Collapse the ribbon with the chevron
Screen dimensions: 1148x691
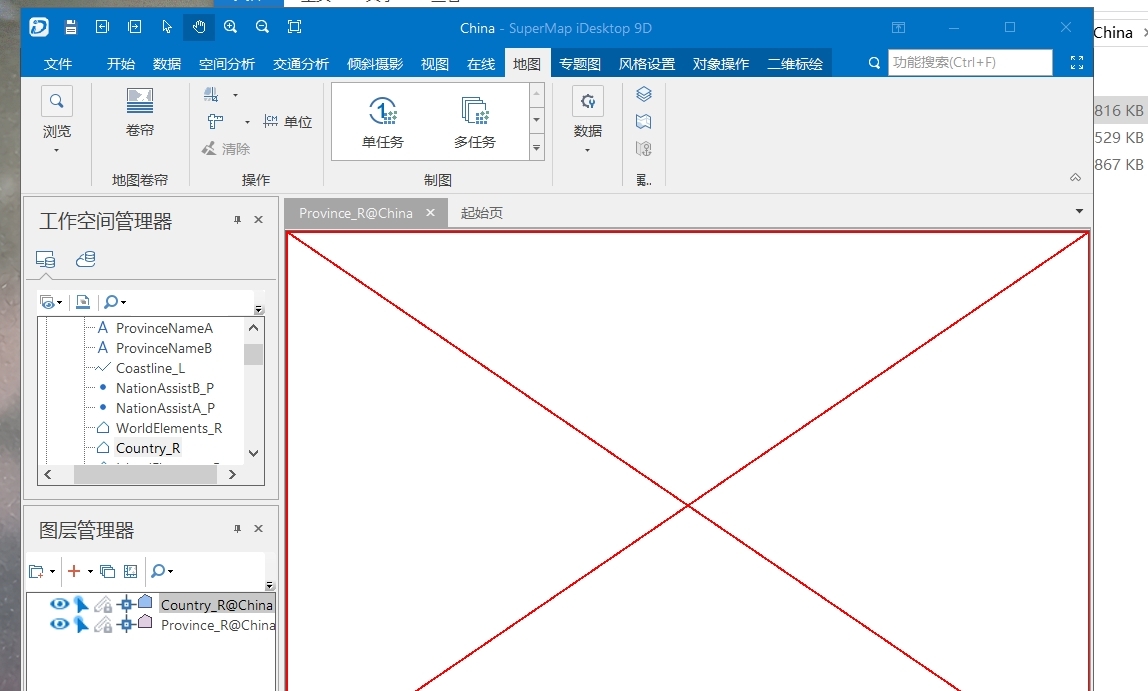[1076, 177]
